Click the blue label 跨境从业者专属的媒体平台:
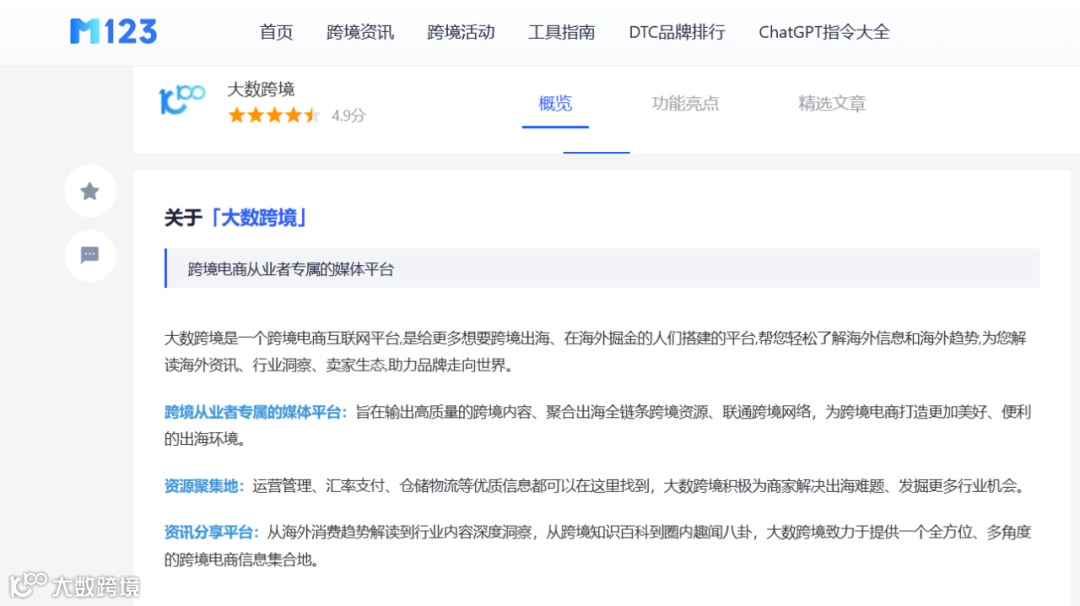This screenshot has width=1080, height=606. (x=256, y=412)
